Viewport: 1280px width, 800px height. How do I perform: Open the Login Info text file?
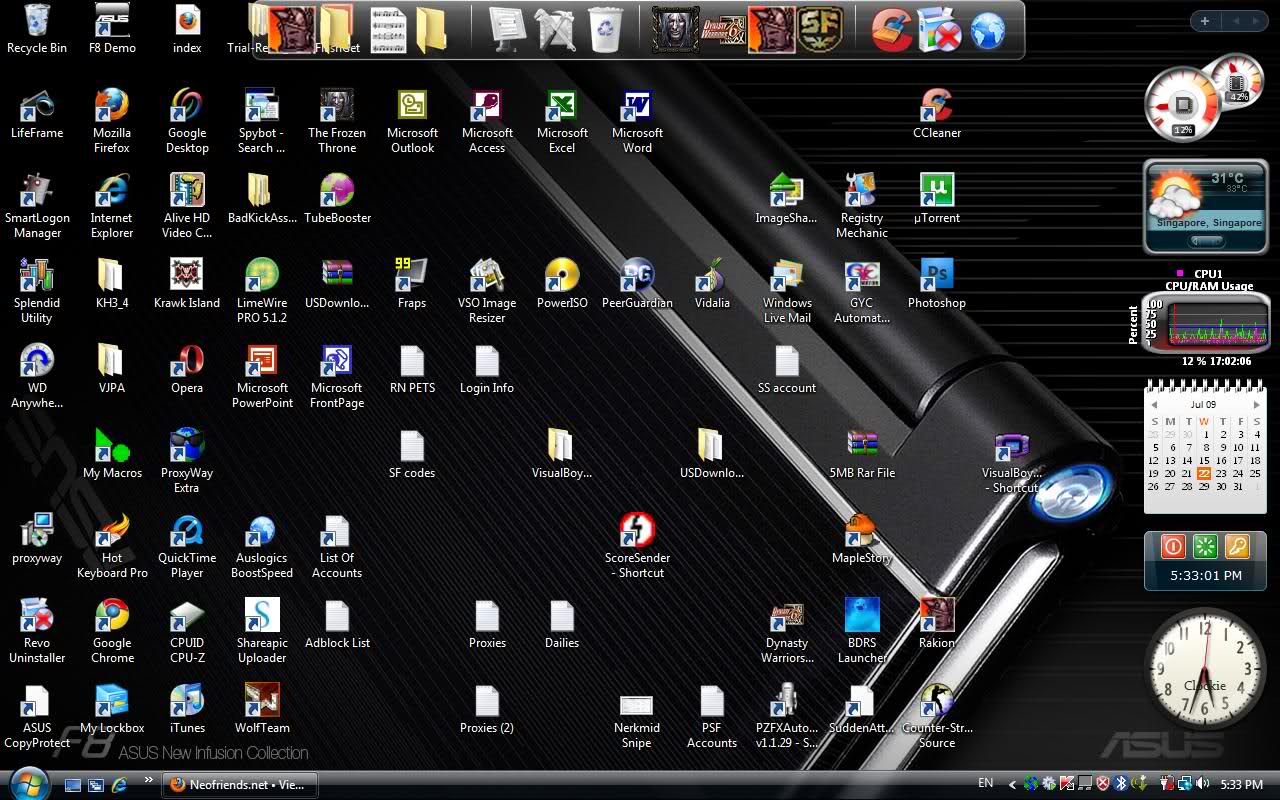tap(487, 368)
